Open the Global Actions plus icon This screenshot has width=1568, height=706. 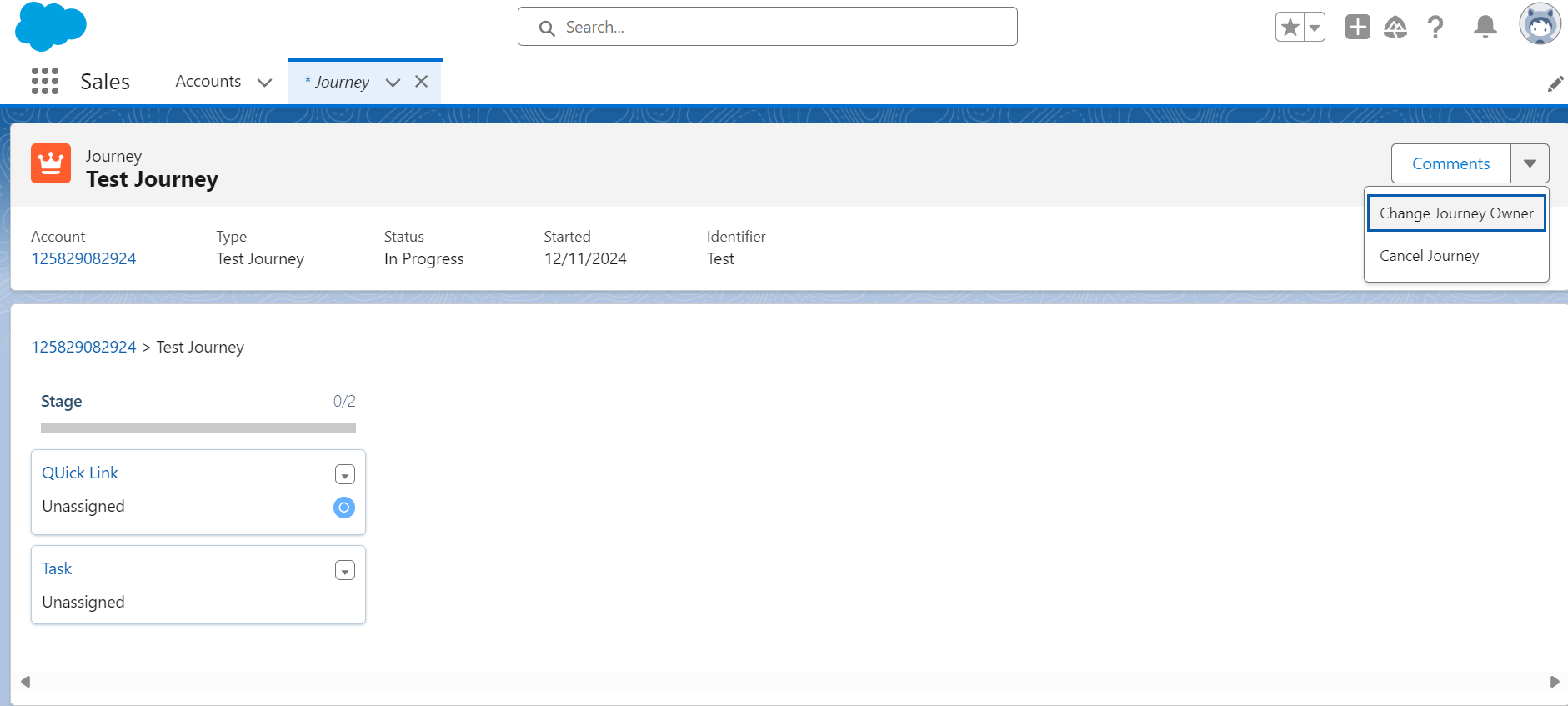click(x=1357, y=28)
